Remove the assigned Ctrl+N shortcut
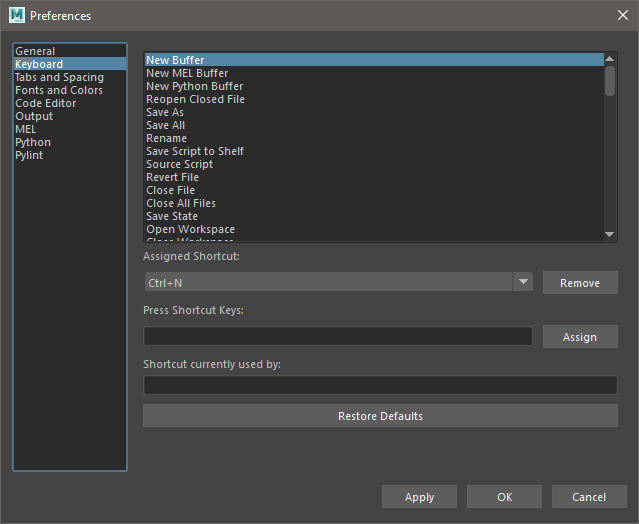Screen dimensions: 639x524 point(580,283)
